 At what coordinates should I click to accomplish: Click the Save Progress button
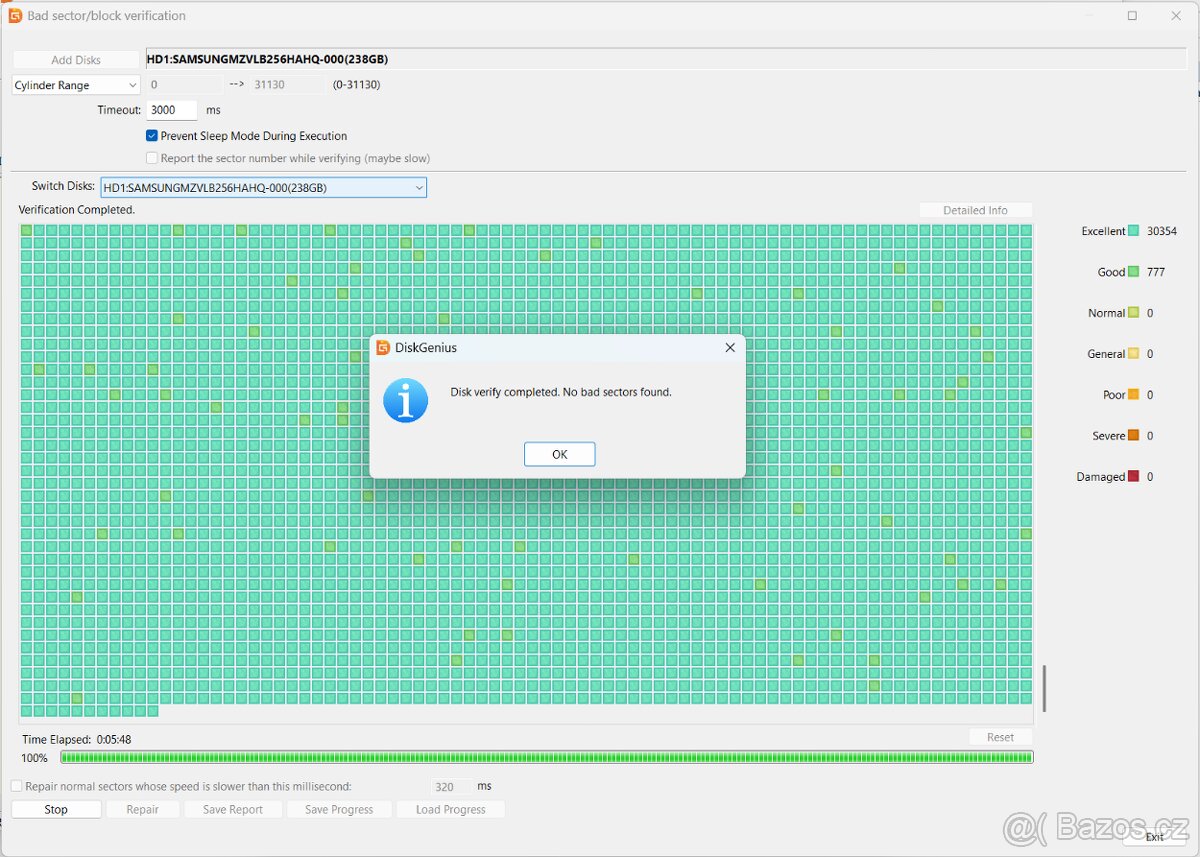point(339,810)
